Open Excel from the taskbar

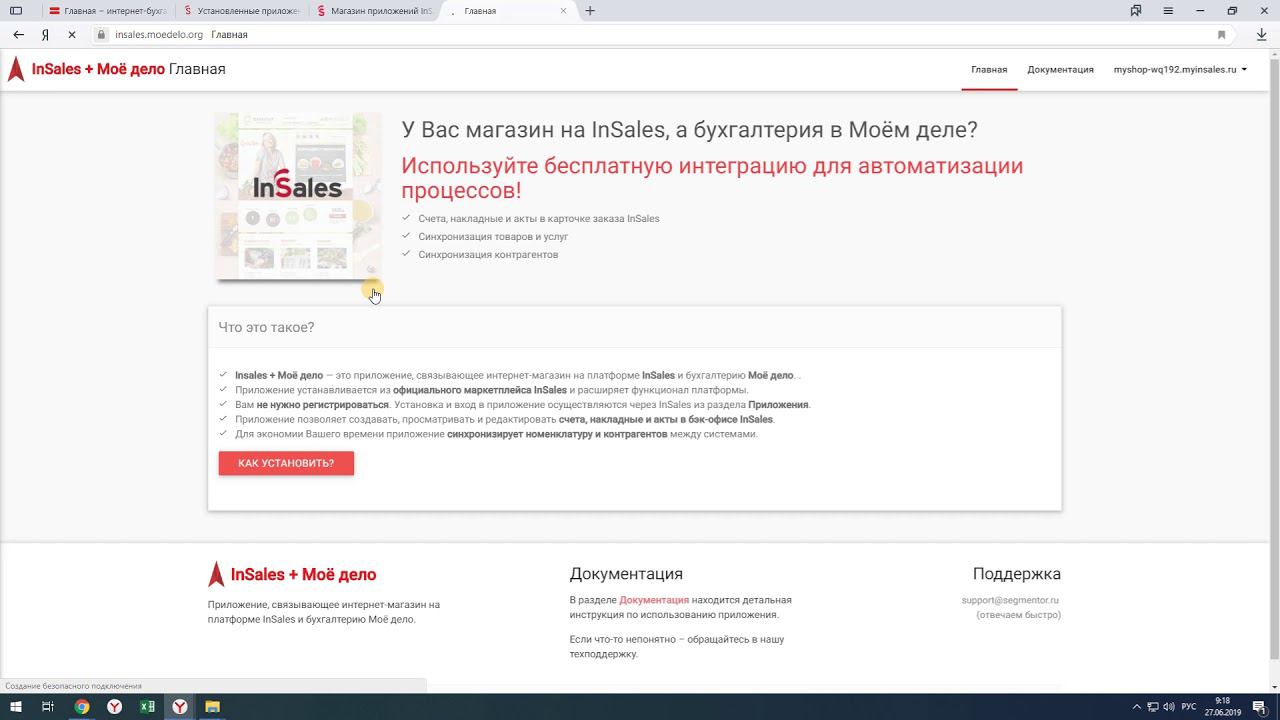(147, 707)
